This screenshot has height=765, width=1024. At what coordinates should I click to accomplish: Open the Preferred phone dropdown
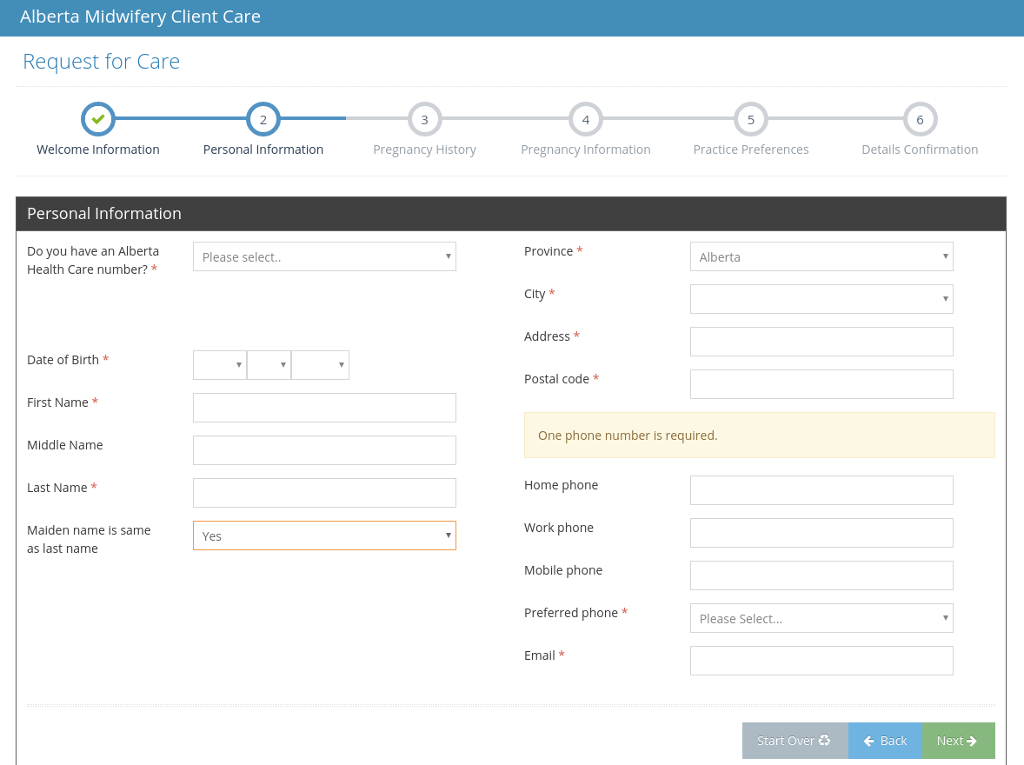(x=822, y=618)
